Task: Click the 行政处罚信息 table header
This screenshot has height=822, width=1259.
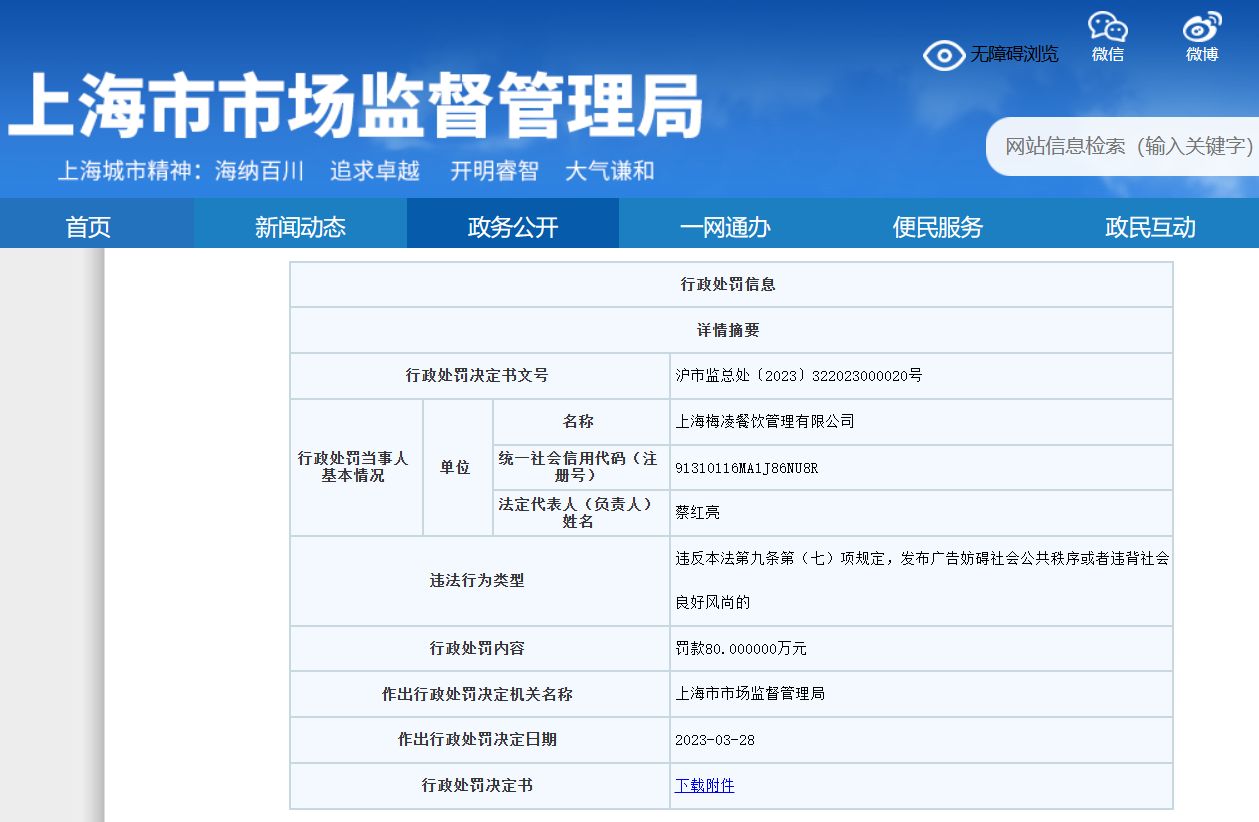Action: pos(731,284)
